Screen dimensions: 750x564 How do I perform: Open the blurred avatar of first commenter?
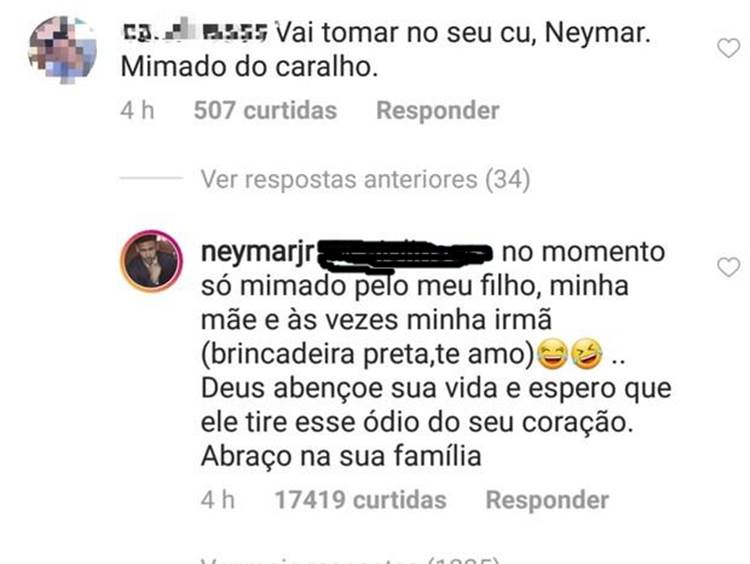pyautogui.click(x=62, y=47)
